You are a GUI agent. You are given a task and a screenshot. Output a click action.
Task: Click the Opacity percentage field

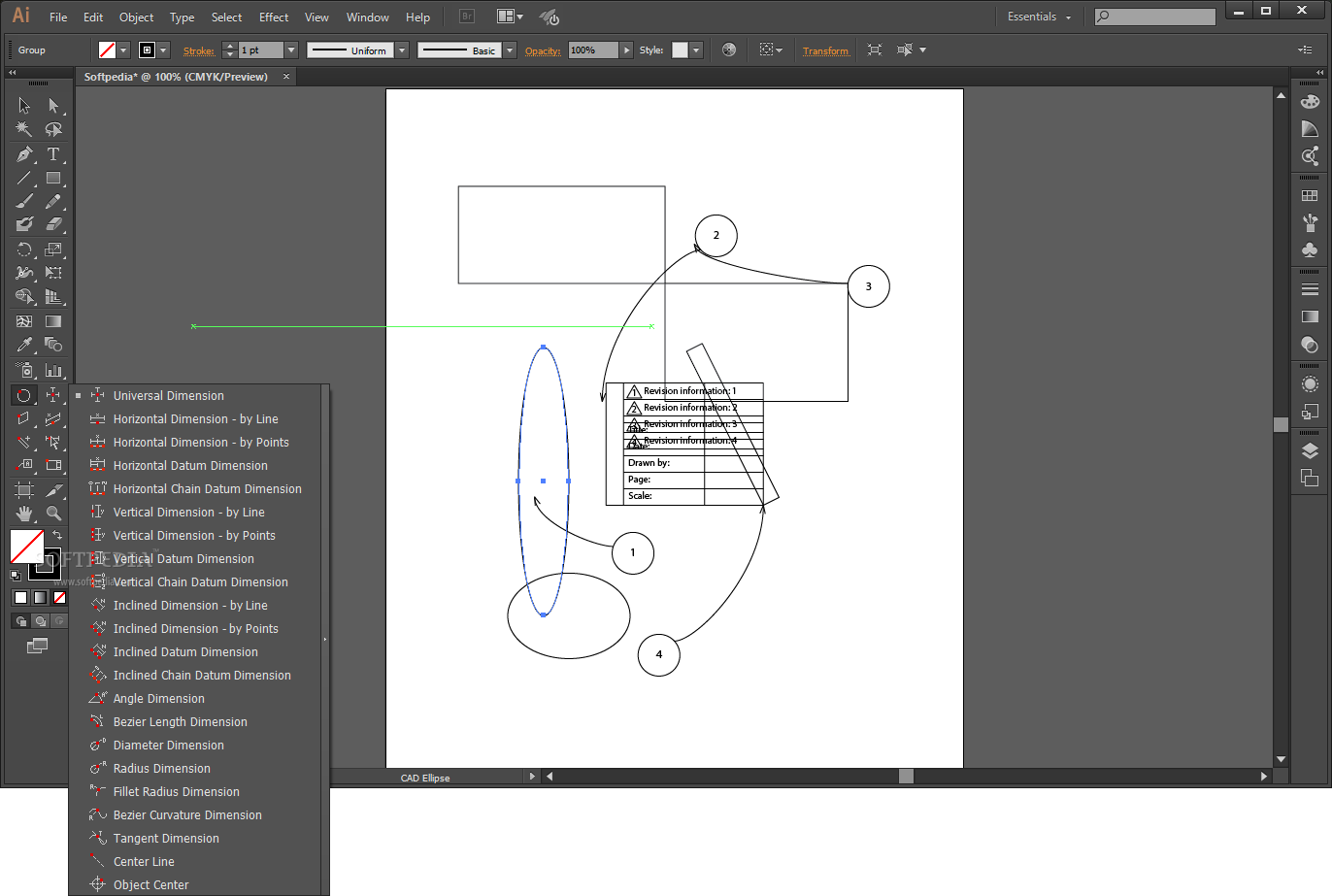(x=592, y=50)
